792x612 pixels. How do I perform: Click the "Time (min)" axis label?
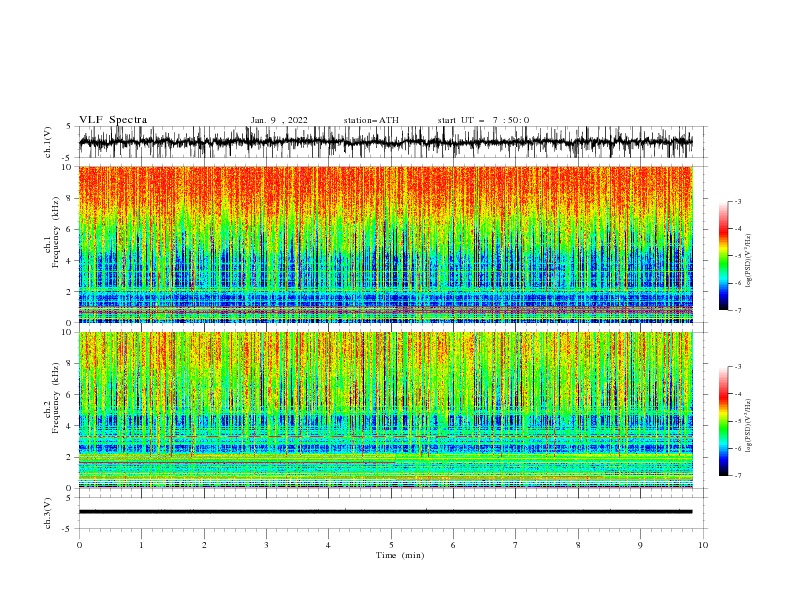(400, 555)
